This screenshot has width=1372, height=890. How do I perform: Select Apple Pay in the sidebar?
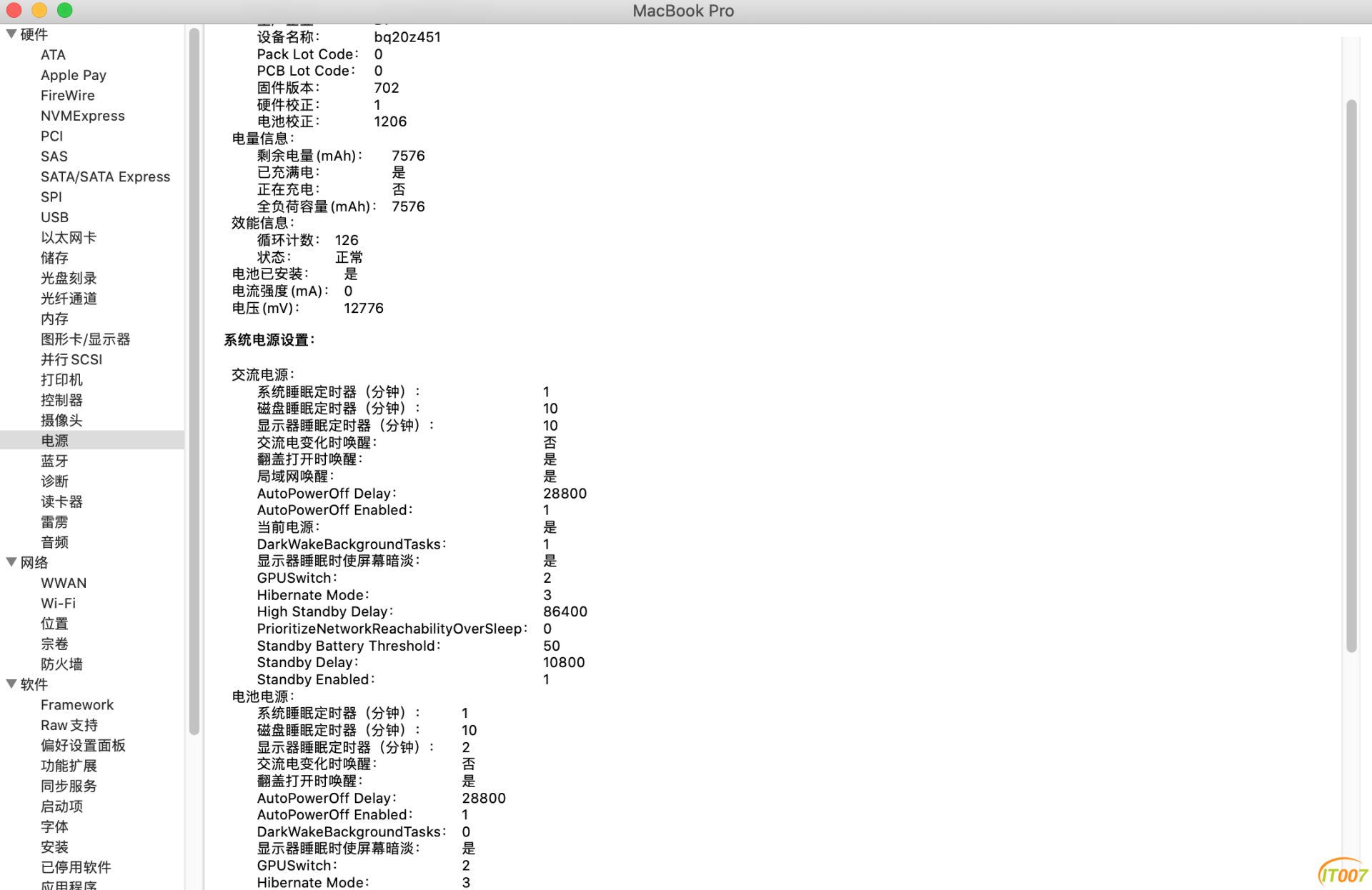click(74, 75)
